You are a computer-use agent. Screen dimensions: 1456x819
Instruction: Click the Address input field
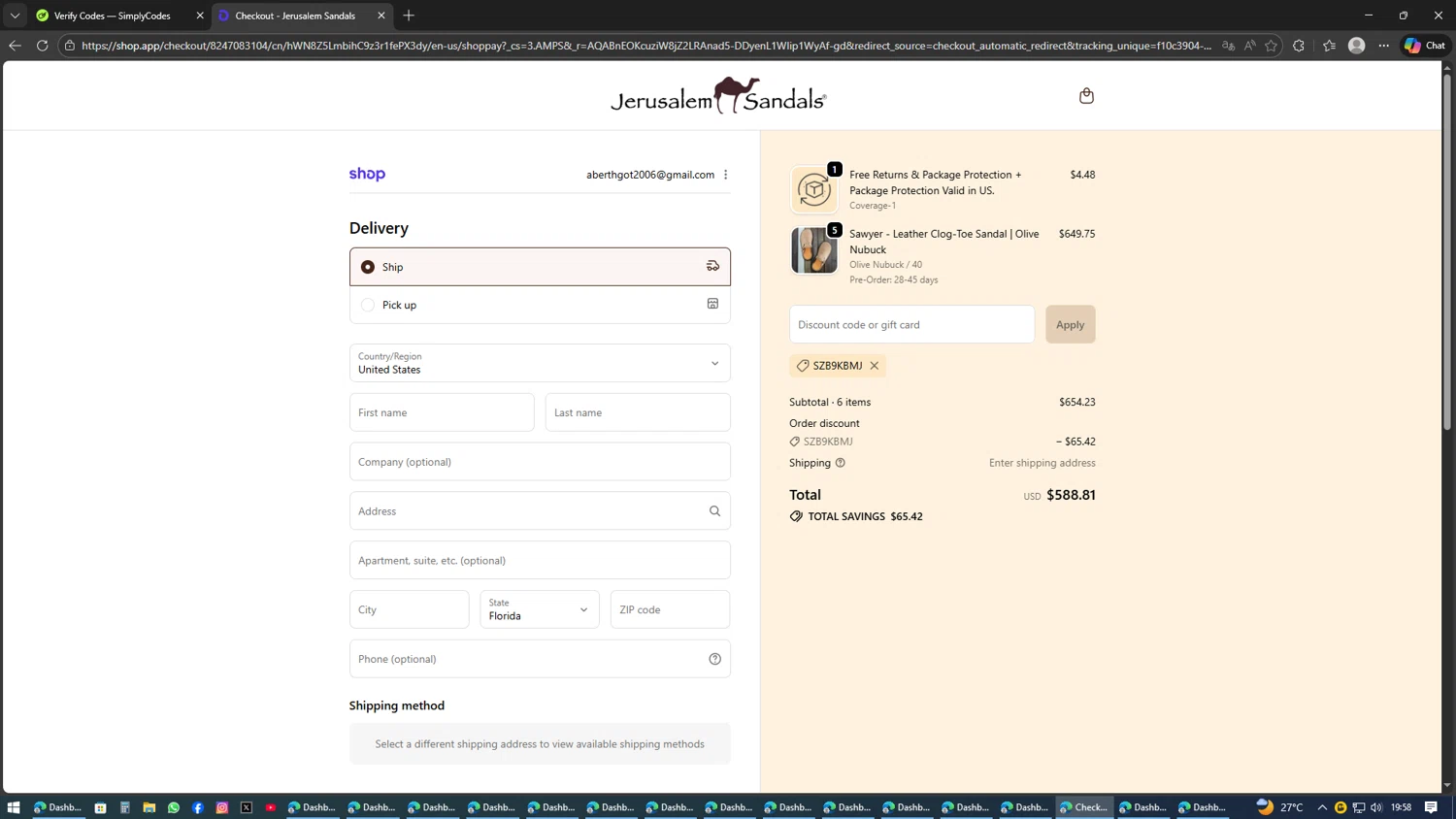coord(540,511)
